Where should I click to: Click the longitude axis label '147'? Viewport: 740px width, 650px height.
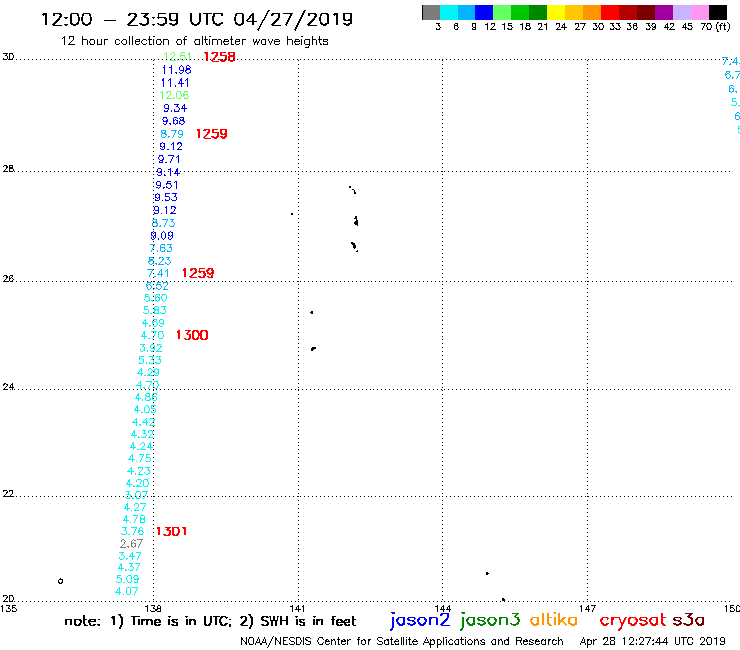(x=588, y=608)
